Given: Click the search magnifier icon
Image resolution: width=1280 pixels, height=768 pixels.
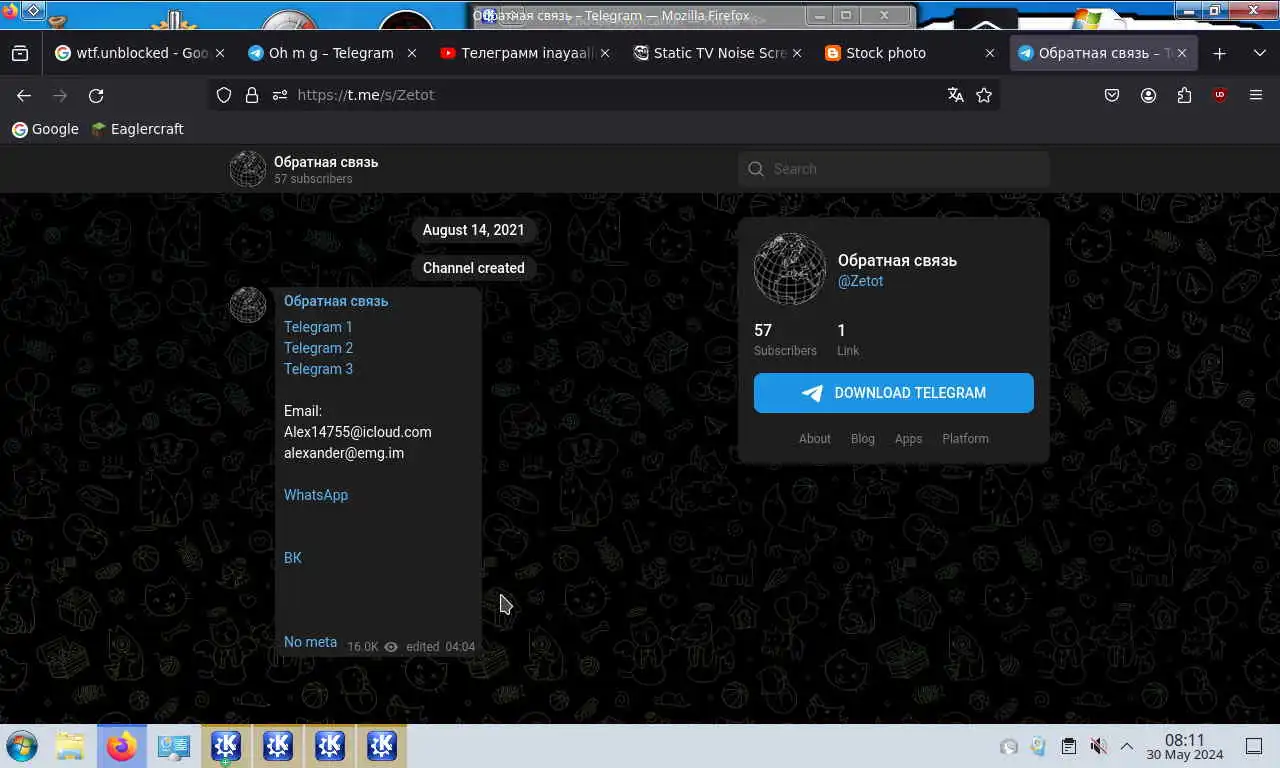Looking at the screenshot, I should coord(756,169).
